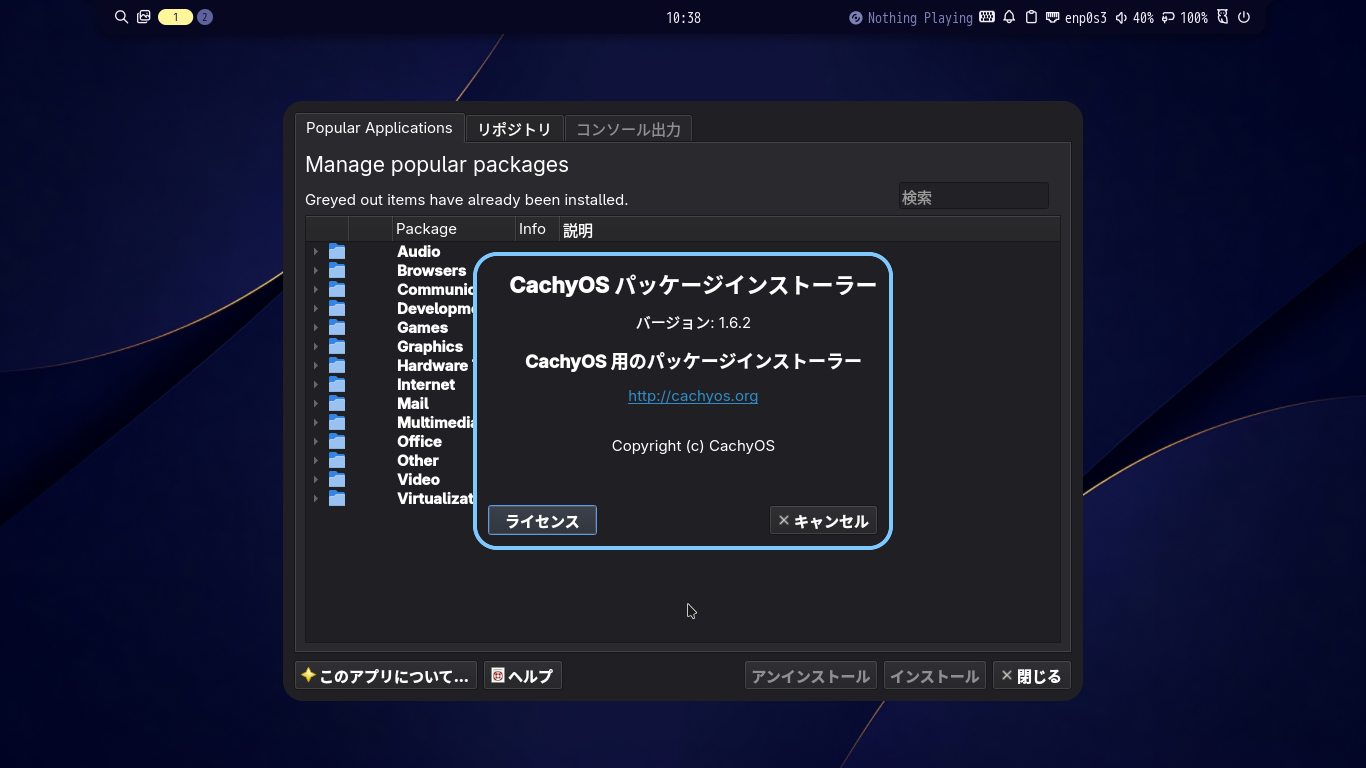Image resolution: width=1366 pixels, height=768 pixels.
Task: Click the keyboard icon in the top bar
Action: tap(987, 17)
